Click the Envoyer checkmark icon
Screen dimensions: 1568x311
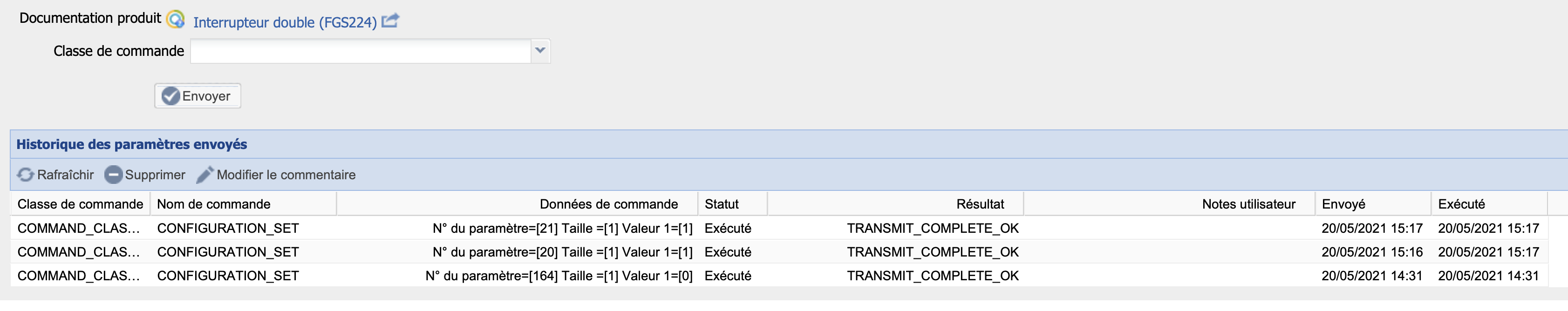click(x=170, y=96)
